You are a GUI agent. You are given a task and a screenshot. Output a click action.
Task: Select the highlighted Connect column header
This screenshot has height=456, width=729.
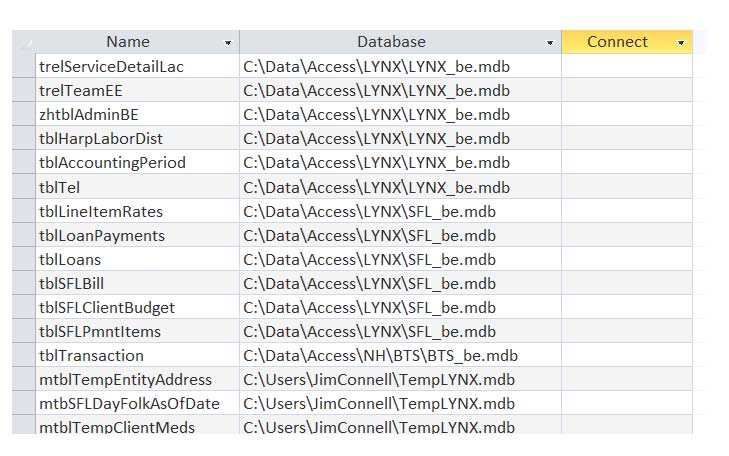[x=616, y=42]
